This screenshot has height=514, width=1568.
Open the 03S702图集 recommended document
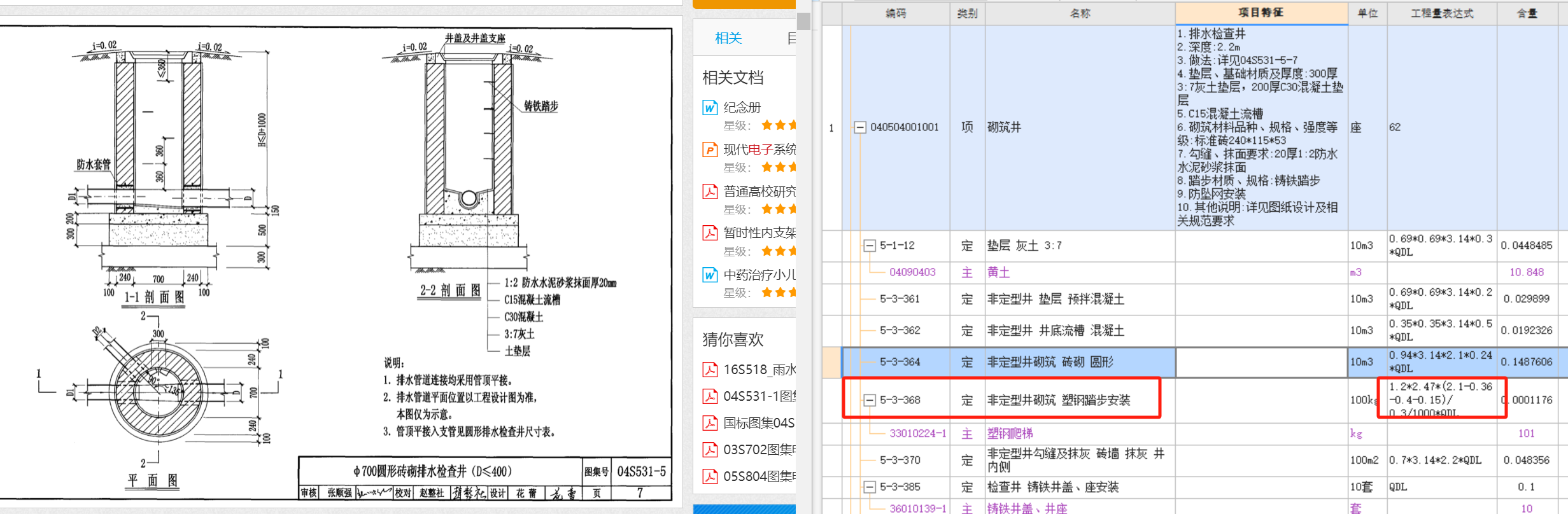759,450
